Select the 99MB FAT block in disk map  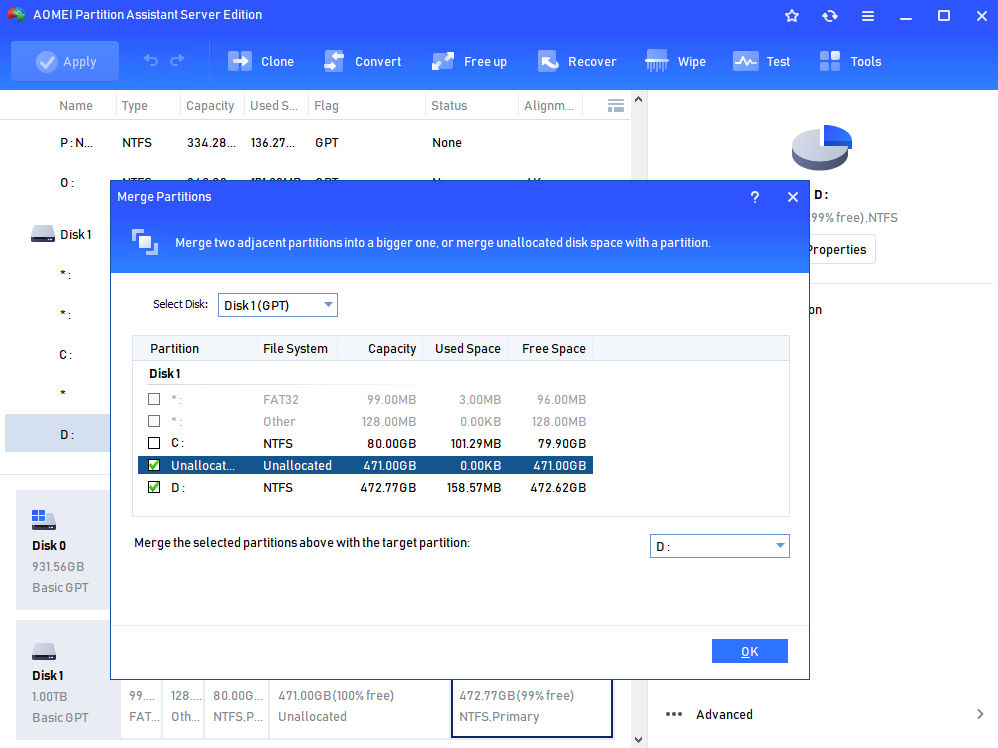click(x=141, y=708)
